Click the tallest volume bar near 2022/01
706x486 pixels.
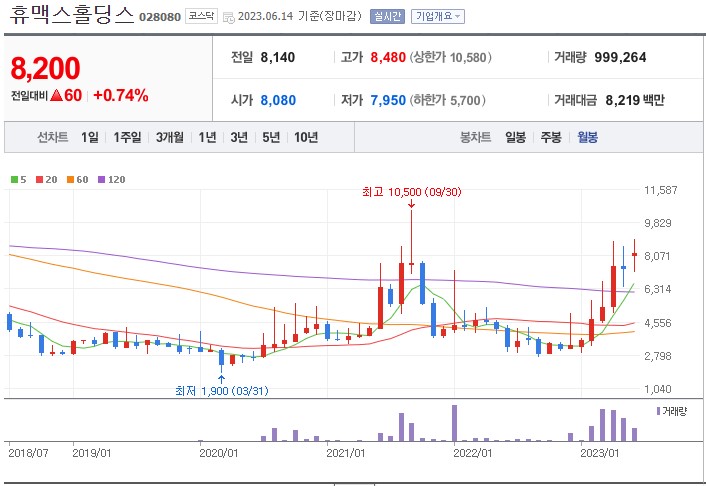pyautogui.click(x=454, y=423)
